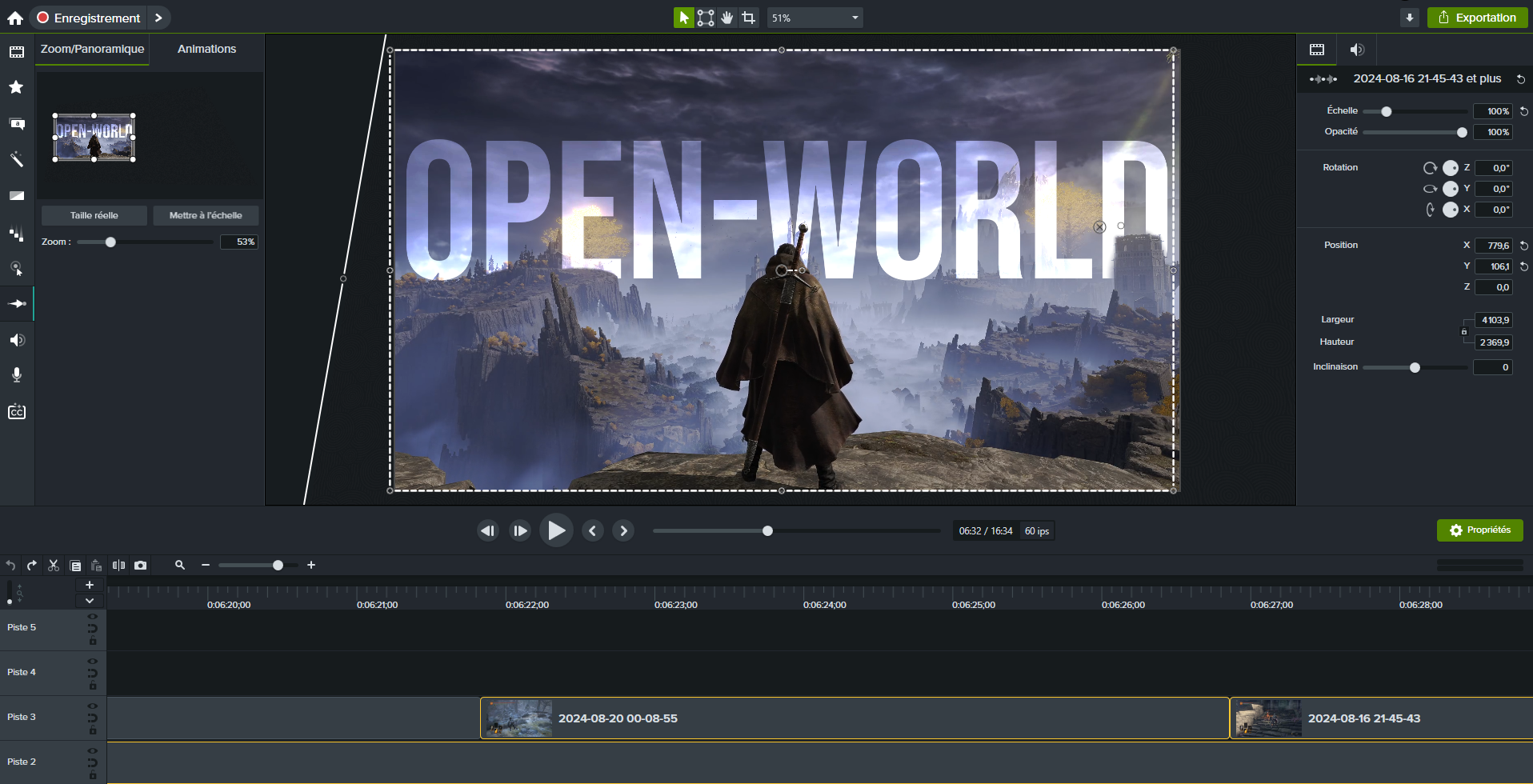Open the audio properties tab
The width and height of the screenshot is (1533, 784).
(1356, 50)
